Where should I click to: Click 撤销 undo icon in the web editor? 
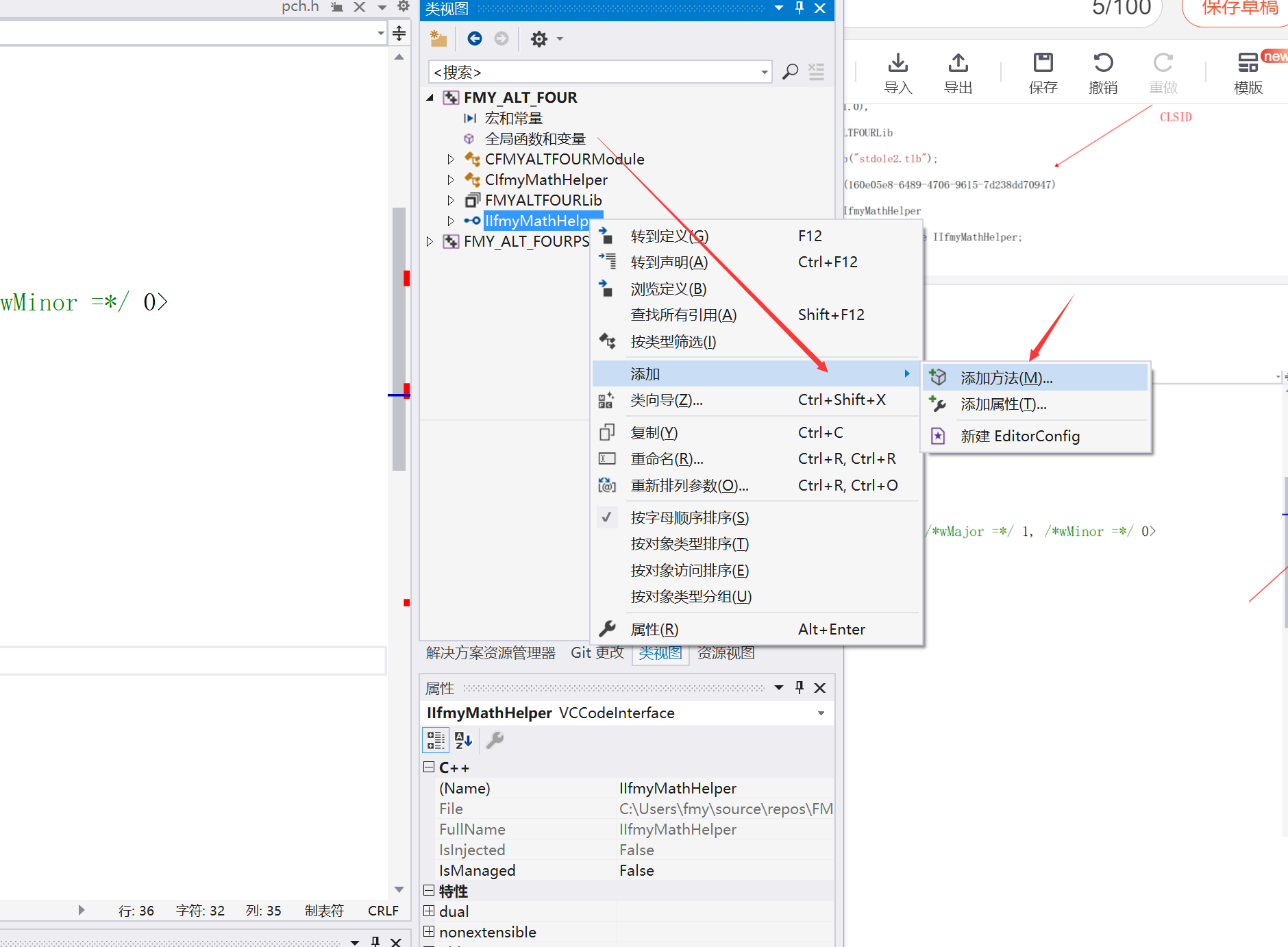pyautogui.click(x=1103, y=73)
